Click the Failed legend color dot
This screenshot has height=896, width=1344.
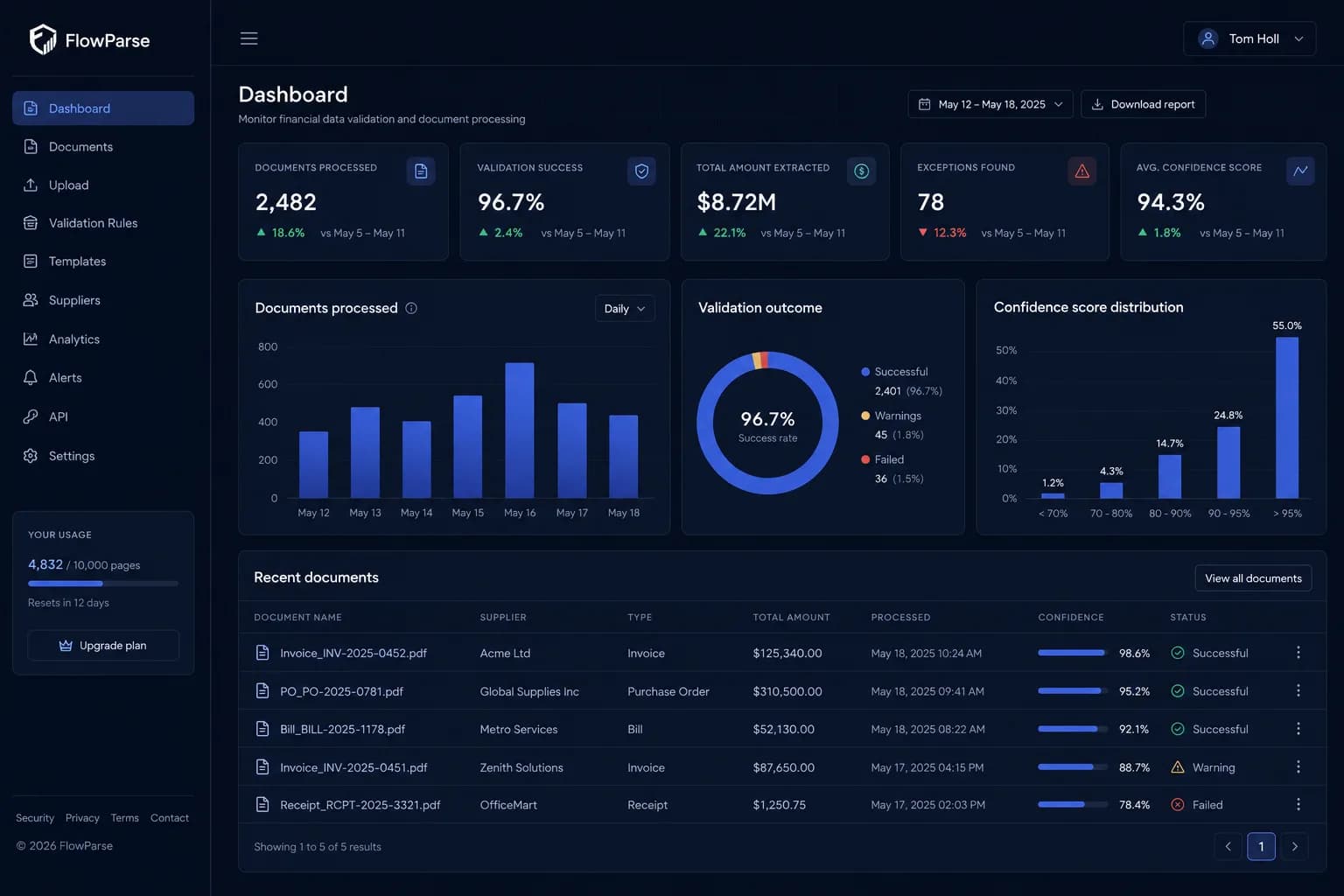click(x=865, y=459)
